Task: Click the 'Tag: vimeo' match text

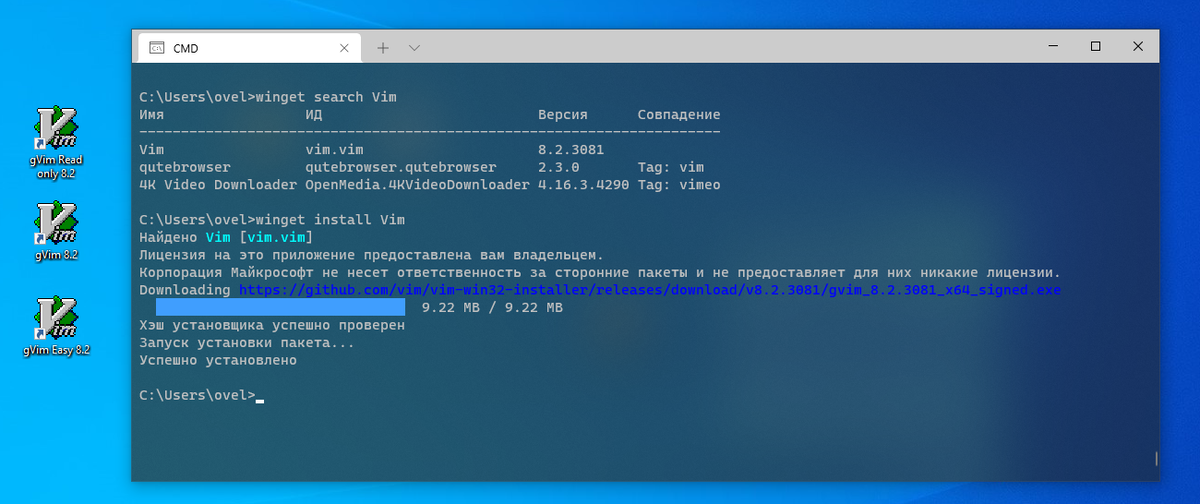Action: click(679, 185)
